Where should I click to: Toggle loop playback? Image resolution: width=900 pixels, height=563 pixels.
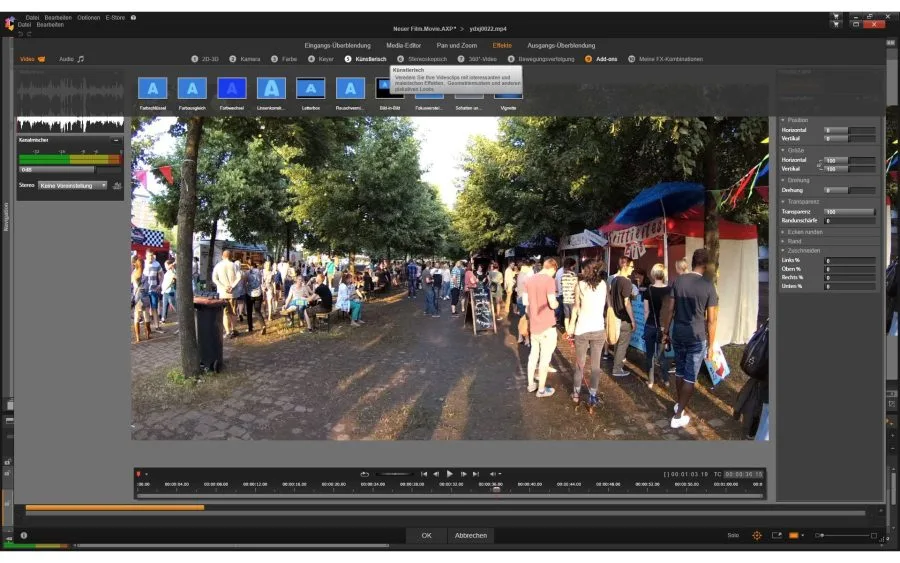click(364, 474)
